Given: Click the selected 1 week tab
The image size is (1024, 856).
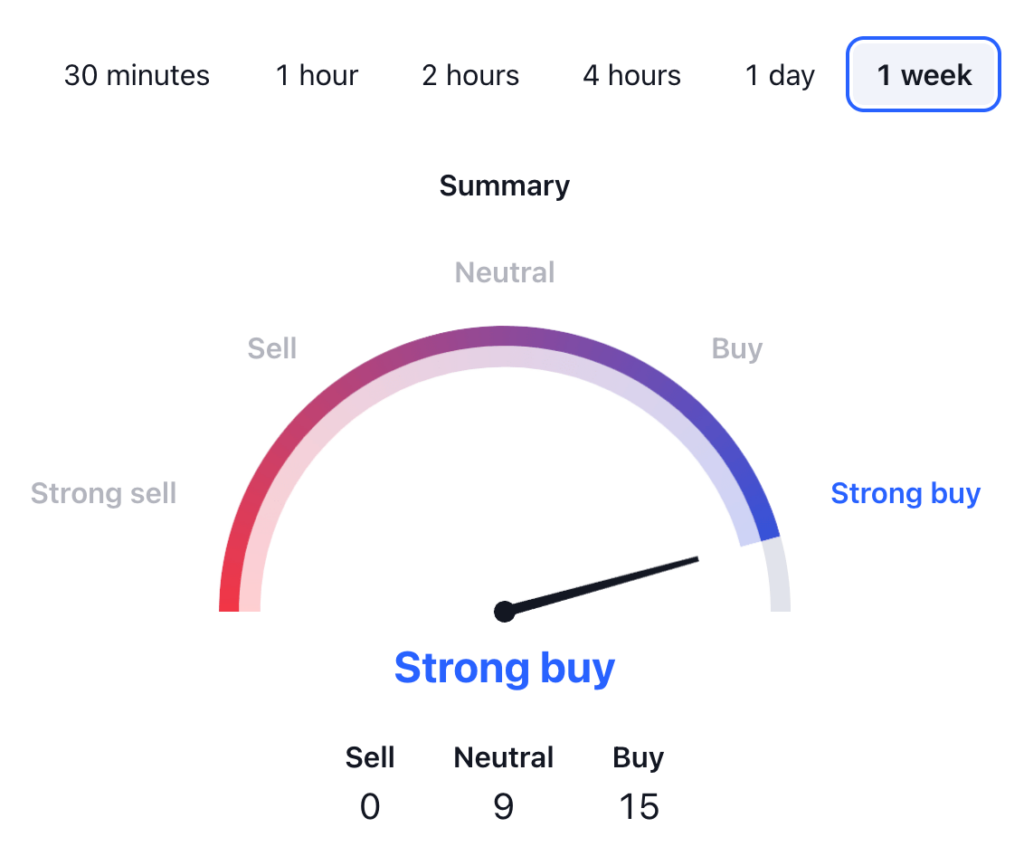Looking at the screenshot, I should tap(923, 75).
